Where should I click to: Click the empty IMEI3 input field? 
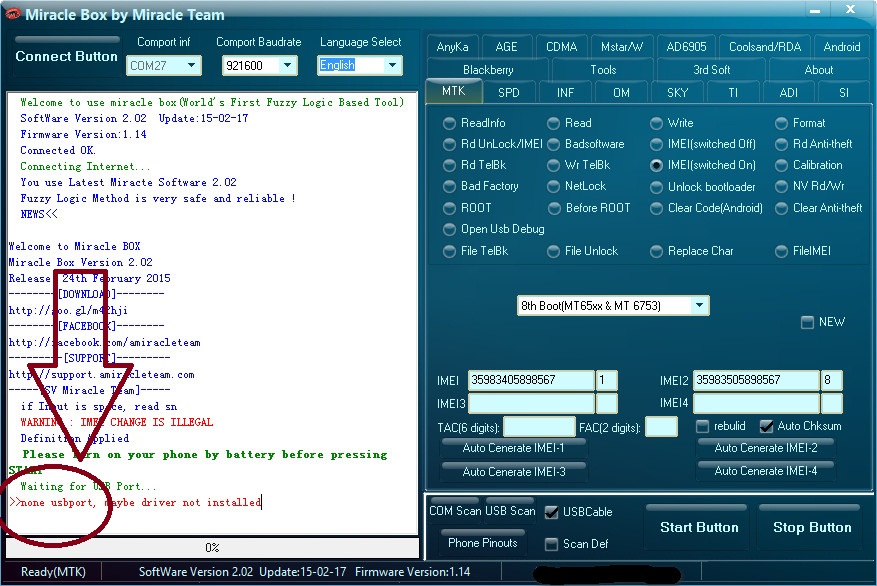pyautogui.click(x=531, y=403)
